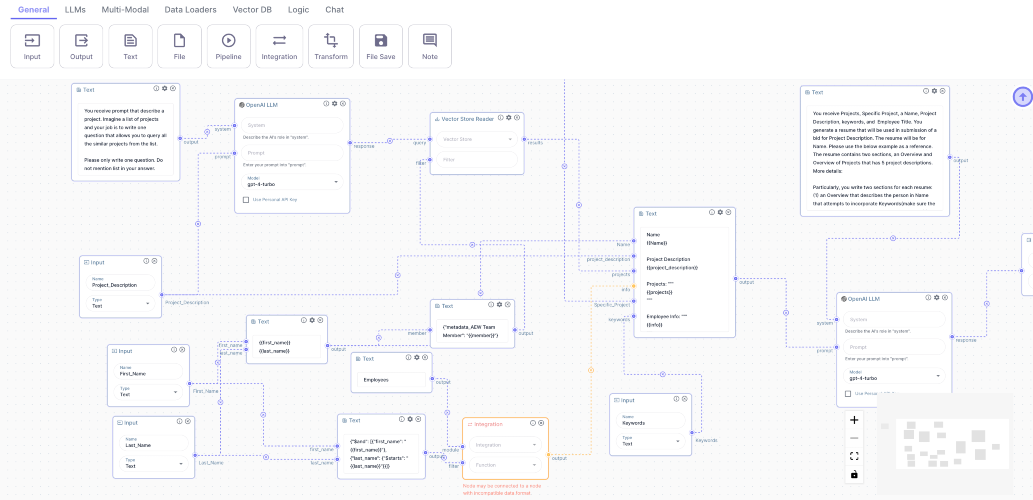The image size is (1033, 500).
Task: Open the Type dropdown for the Last_Name input
Action: point(154,463)
